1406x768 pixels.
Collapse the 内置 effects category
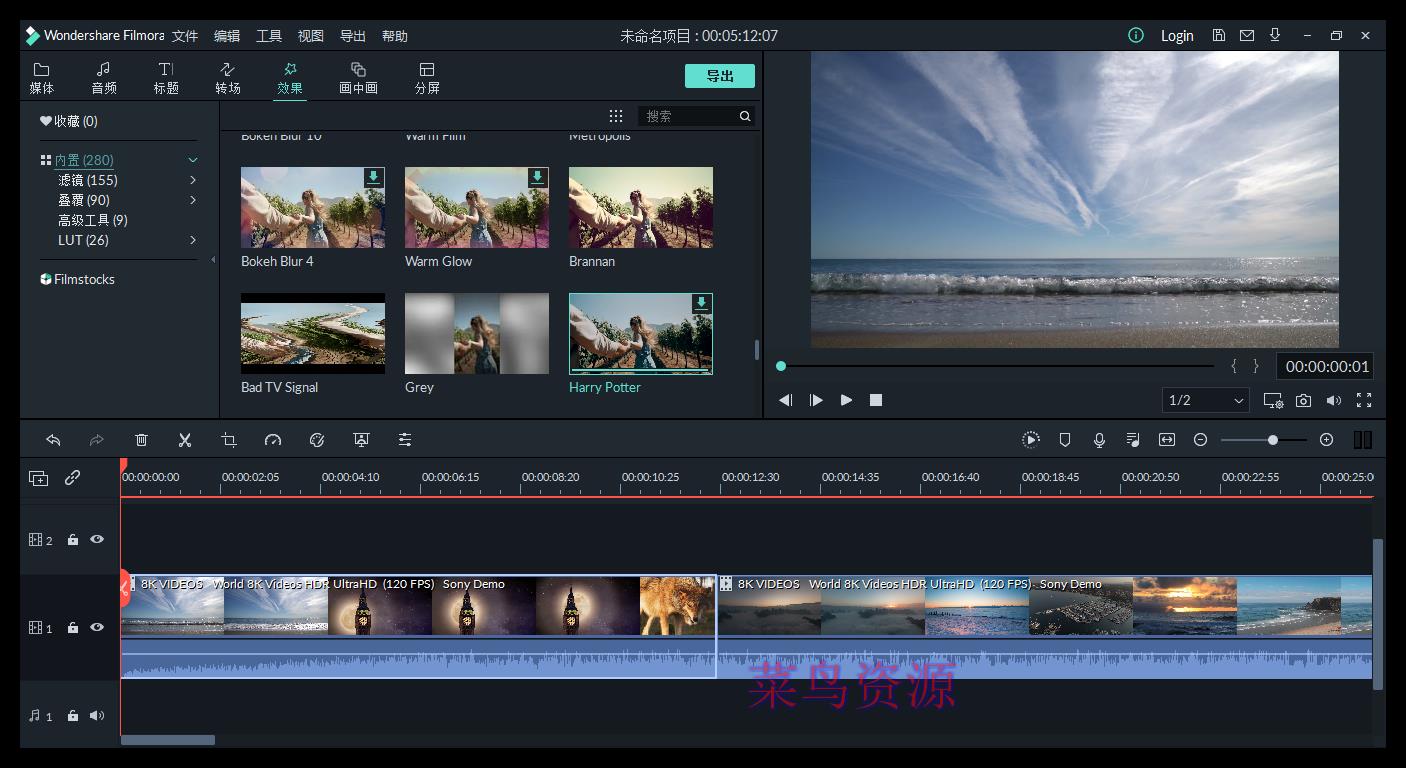192,159
